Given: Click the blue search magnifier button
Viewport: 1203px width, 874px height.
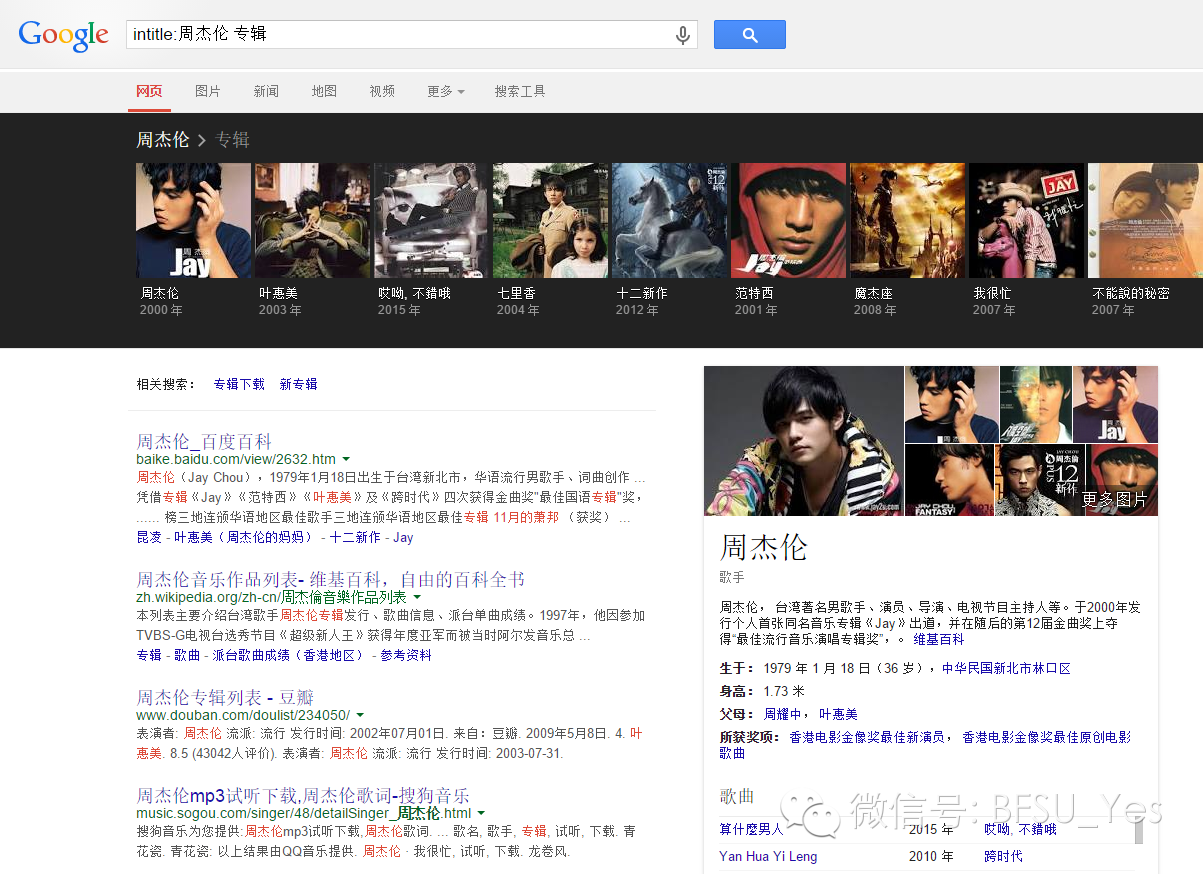Looking at the screenshot, I should point(749,35).
